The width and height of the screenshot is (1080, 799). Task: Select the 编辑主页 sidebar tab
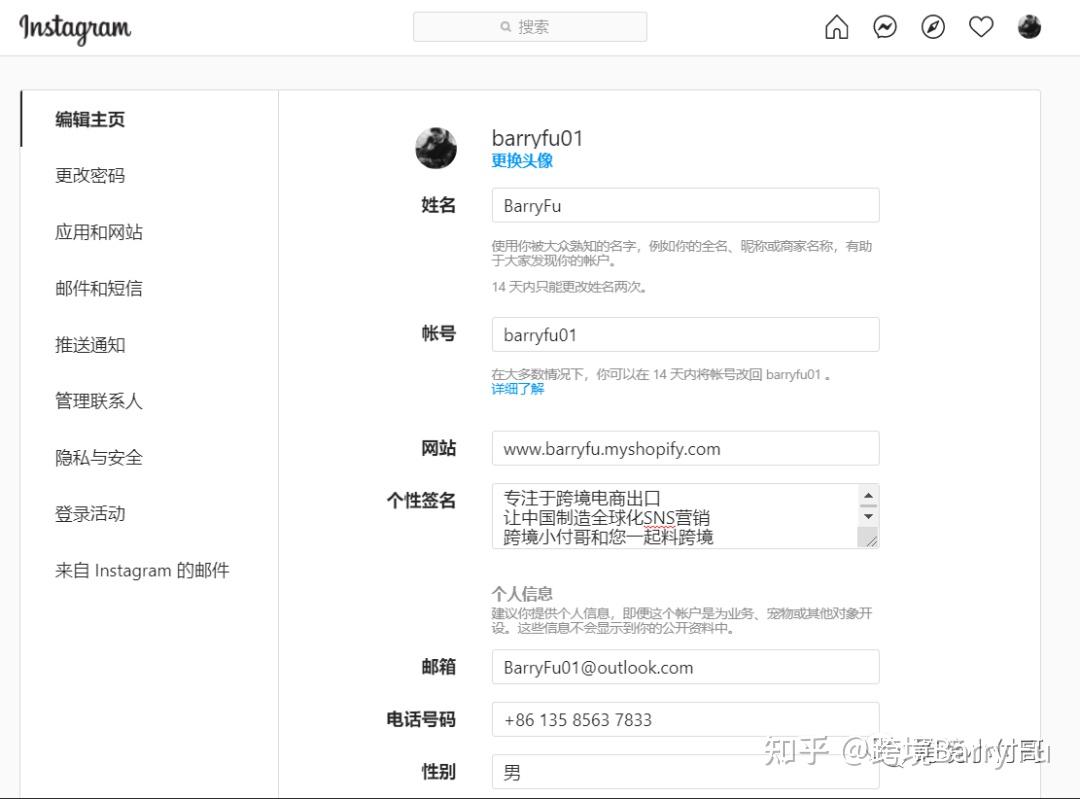(x=90, y=119)
